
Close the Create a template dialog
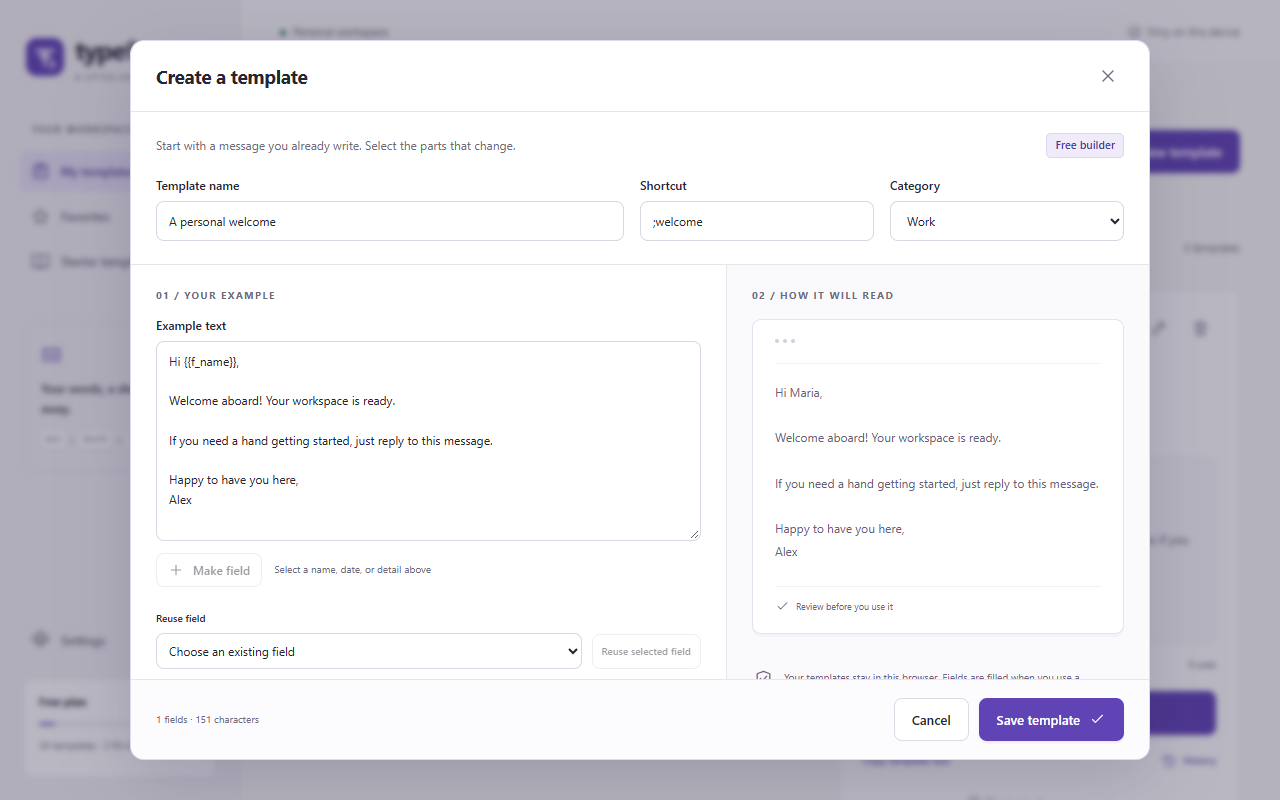(x=1107, y=76)
